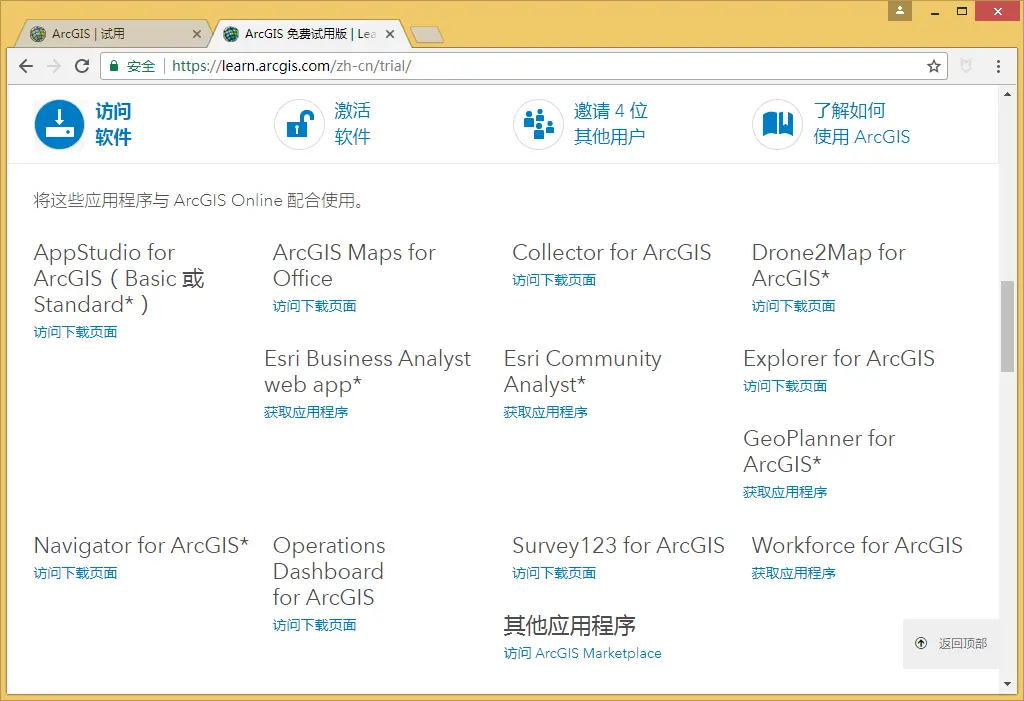Open Survey123 for ArcGIS download link
This screenshot has width=1024, height=701.
pyautogui.click(x=554, y=574)
